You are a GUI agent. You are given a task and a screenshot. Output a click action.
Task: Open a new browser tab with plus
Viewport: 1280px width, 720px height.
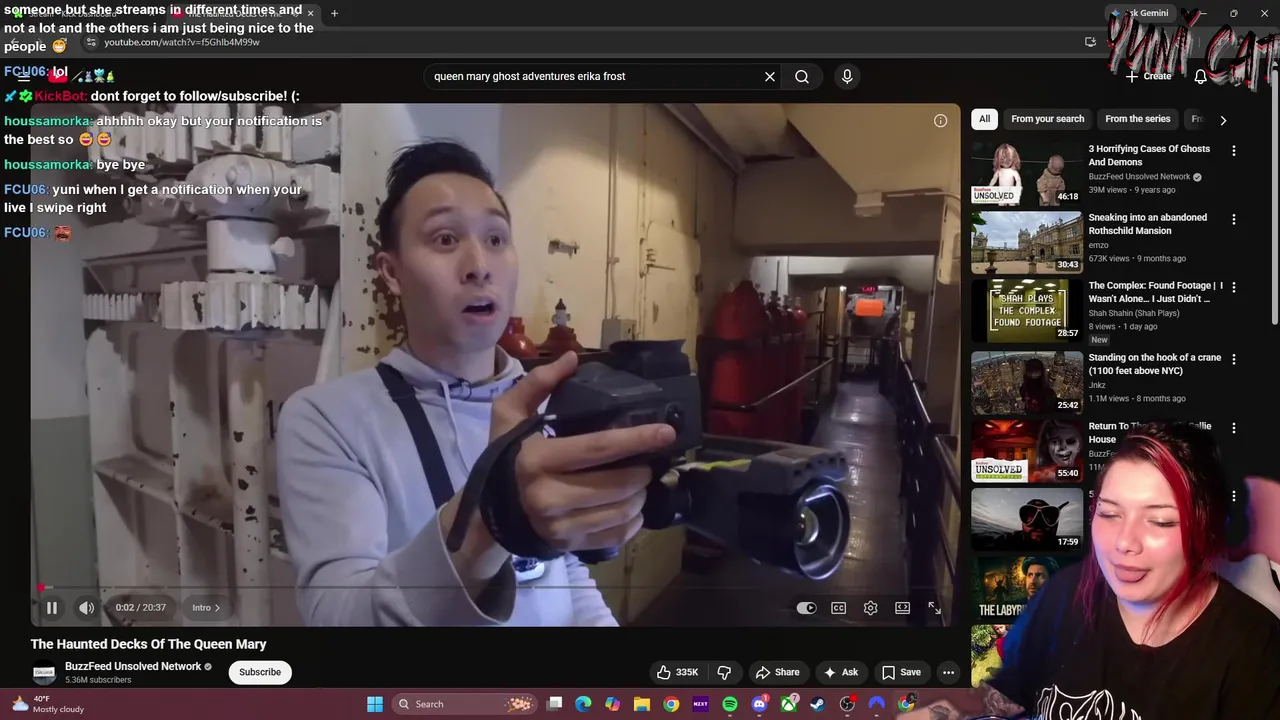[x=334, y=13]
